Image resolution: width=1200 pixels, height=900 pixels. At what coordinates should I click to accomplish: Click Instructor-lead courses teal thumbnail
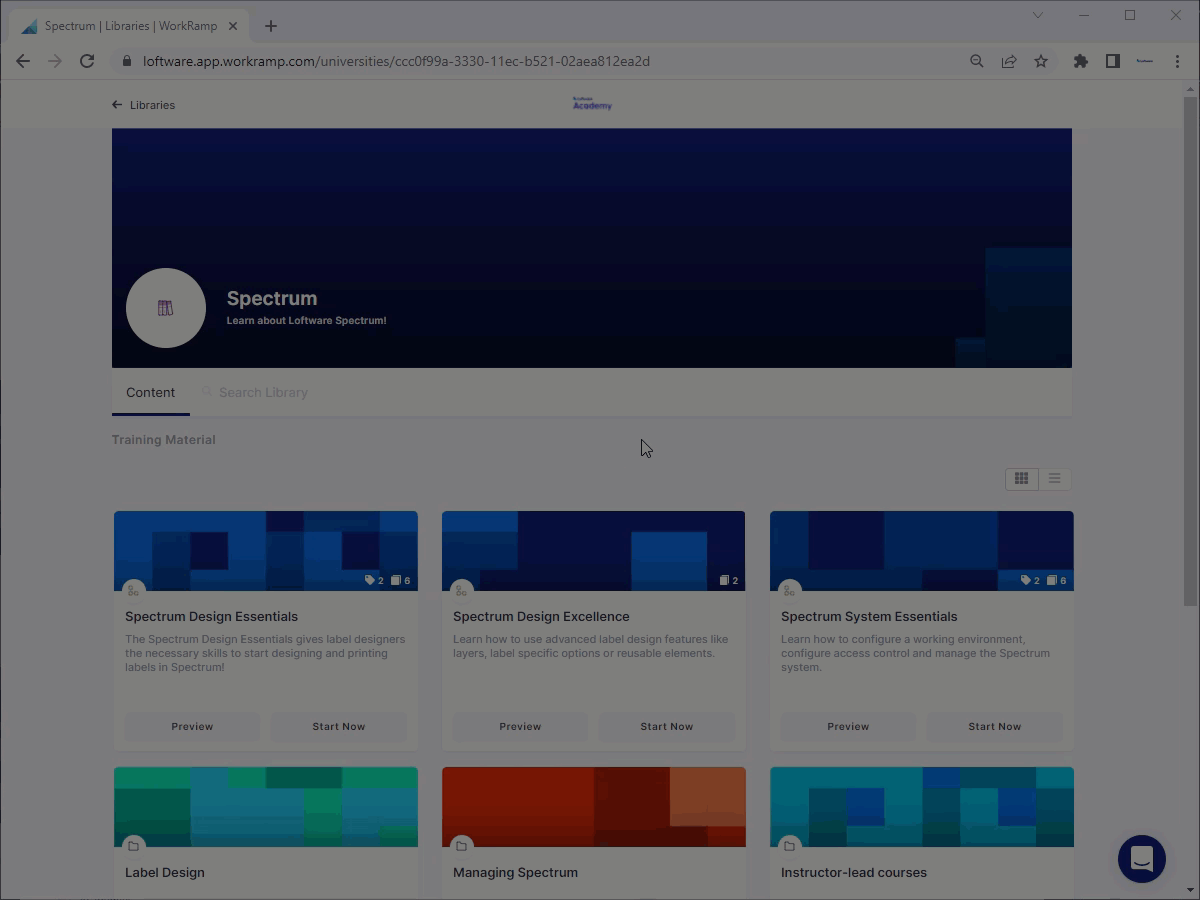pyautogui.click(x=922, y=807)
